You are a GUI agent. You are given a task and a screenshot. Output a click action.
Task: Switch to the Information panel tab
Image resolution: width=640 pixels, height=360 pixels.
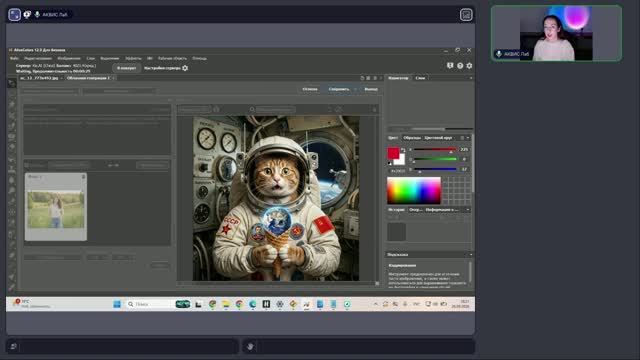click(441, 210)
